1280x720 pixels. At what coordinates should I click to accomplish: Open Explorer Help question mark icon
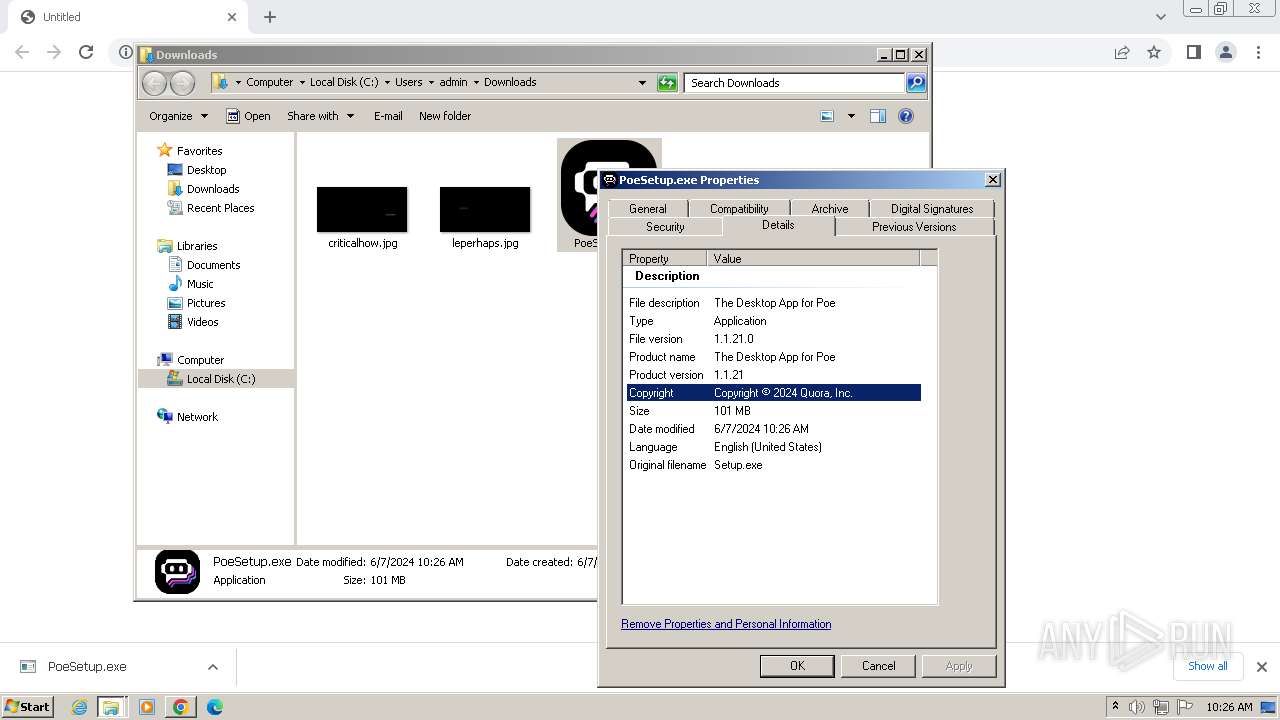[x=906, y=116]
